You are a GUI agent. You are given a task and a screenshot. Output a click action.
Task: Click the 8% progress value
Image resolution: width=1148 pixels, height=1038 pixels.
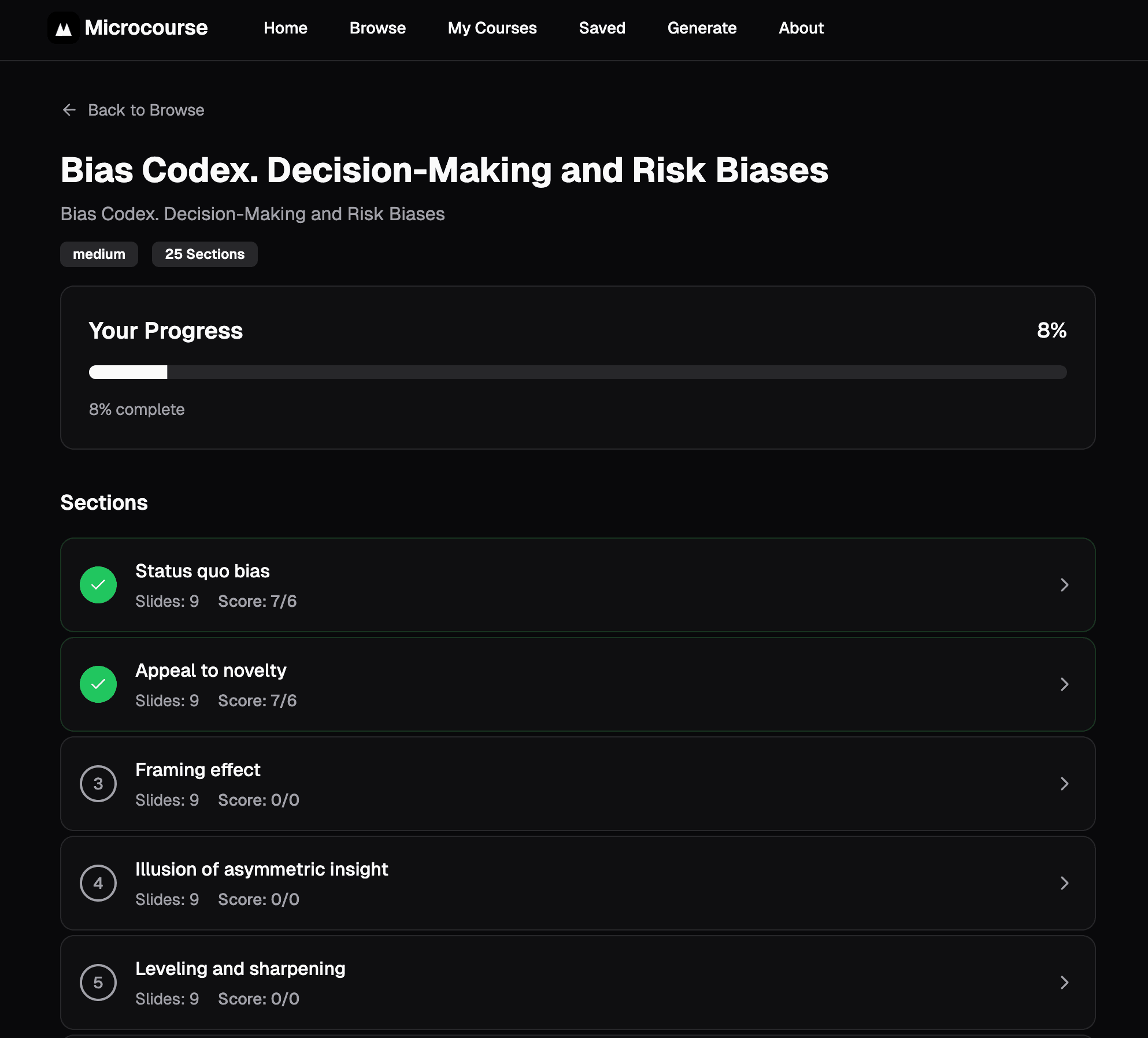coord(1051,331)
